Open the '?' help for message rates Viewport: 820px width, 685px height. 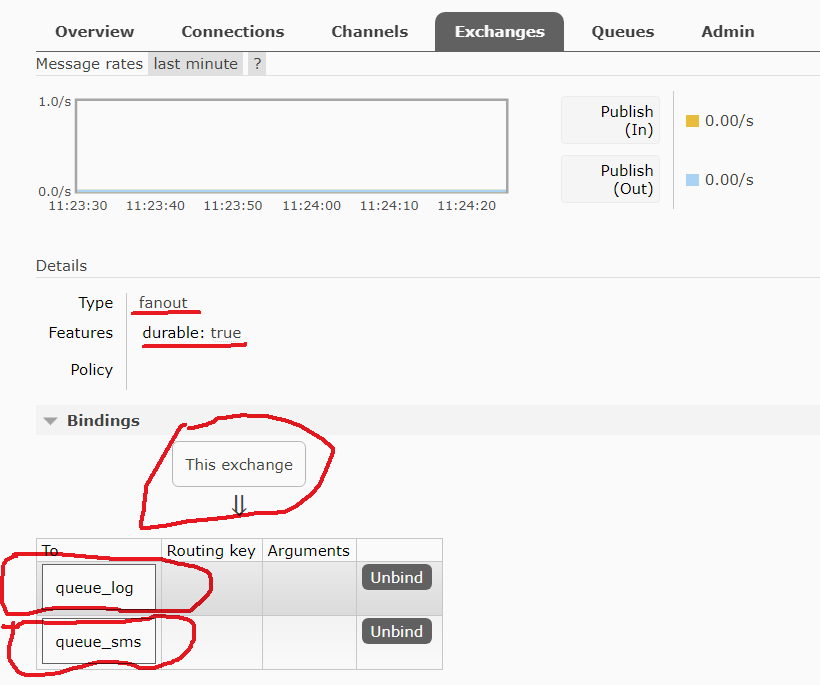257,64
